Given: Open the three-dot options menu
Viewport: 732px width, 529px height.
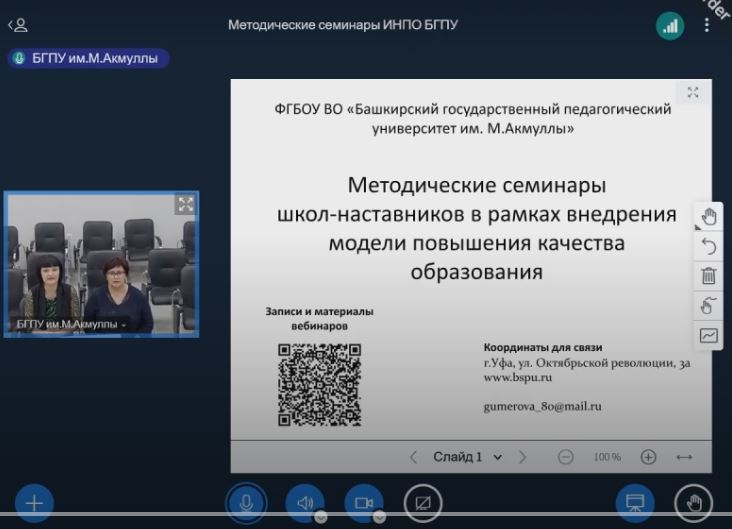Looking at the screenshot, I should [x=707, y=26].
